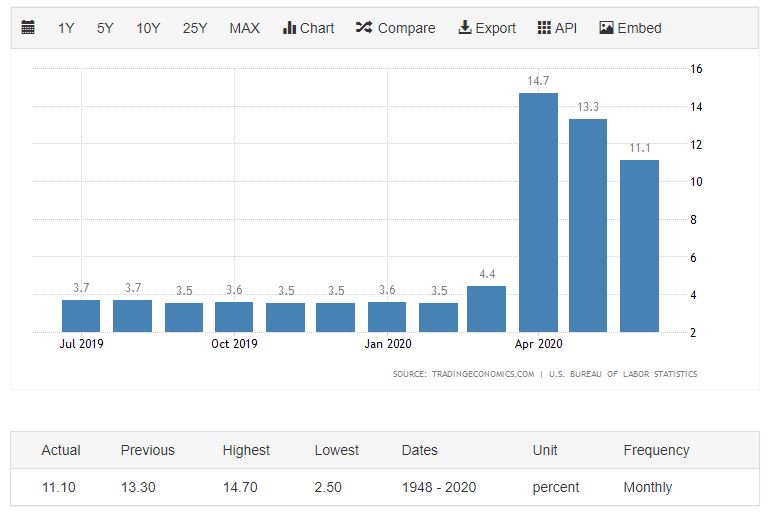Select the 10Y time range

click(x=148, y=28)
